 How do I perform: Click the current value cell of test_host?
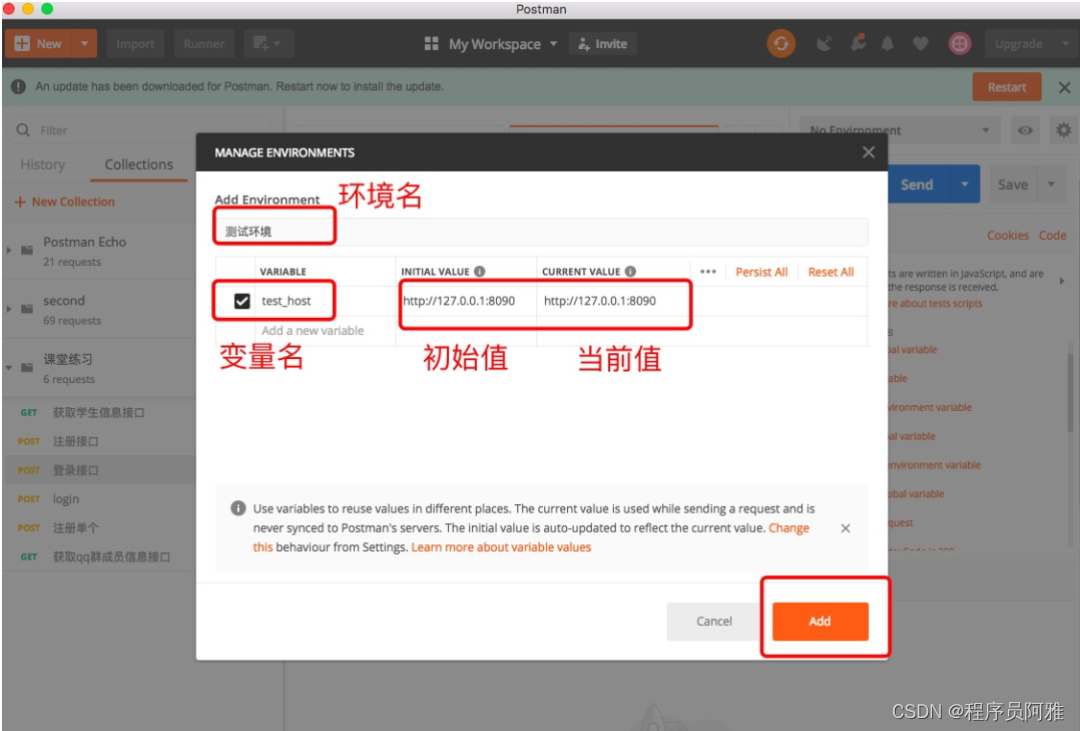pyautogui.click(x=613, y=301)
